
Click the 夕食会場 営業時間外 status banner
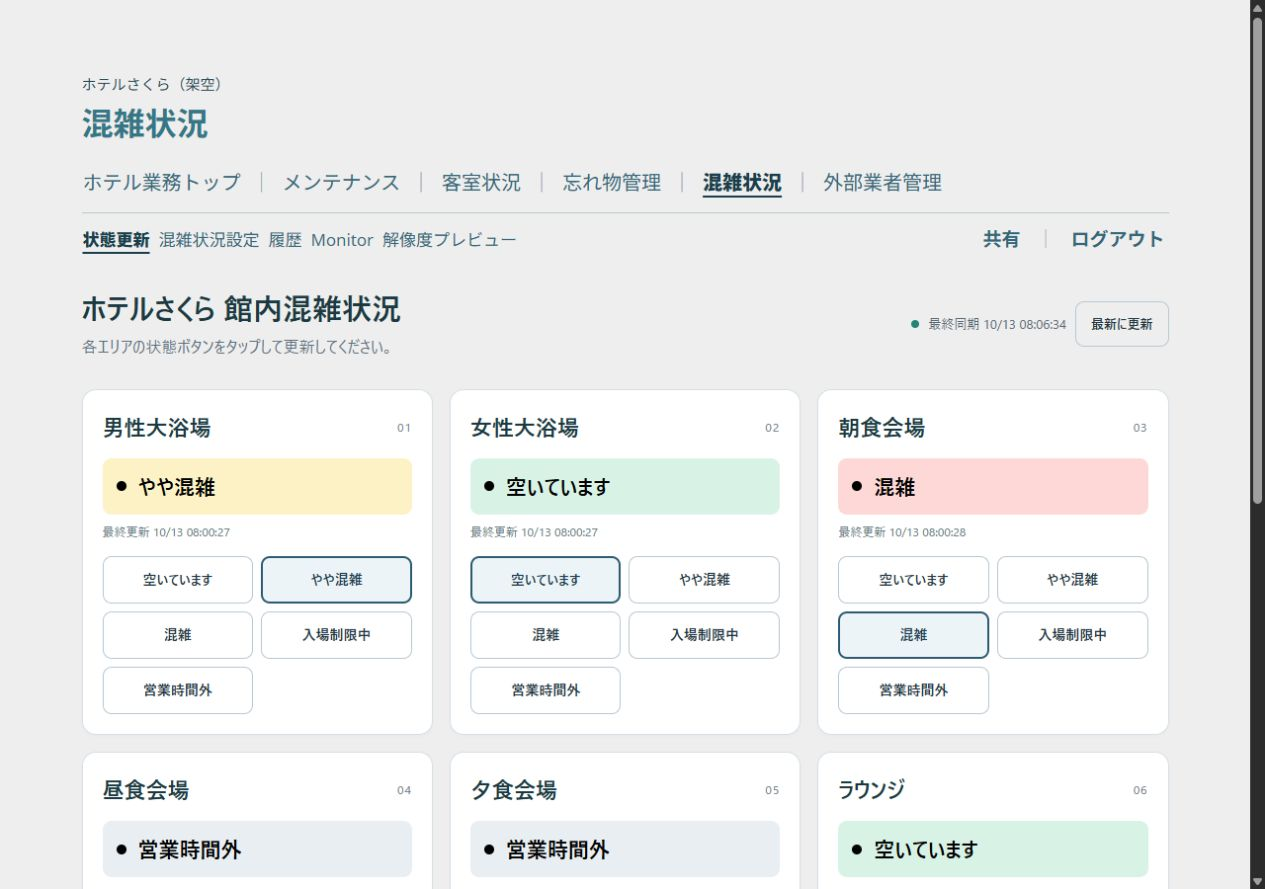[625, 849]
